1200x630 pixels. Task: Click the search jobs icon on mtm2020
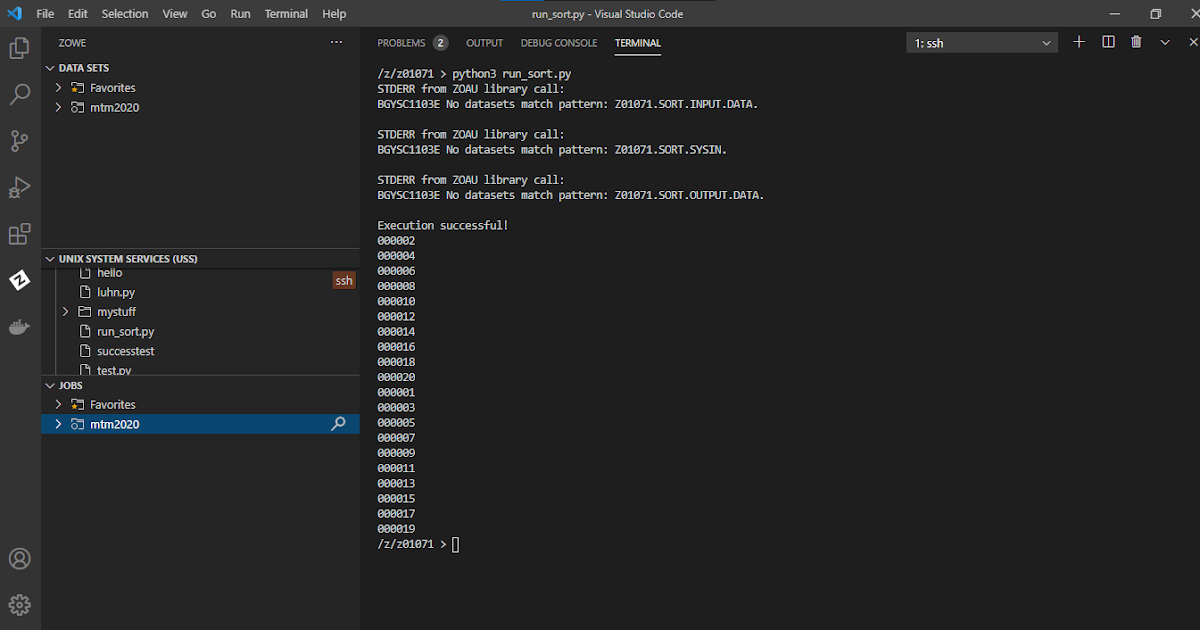[341, 424]
